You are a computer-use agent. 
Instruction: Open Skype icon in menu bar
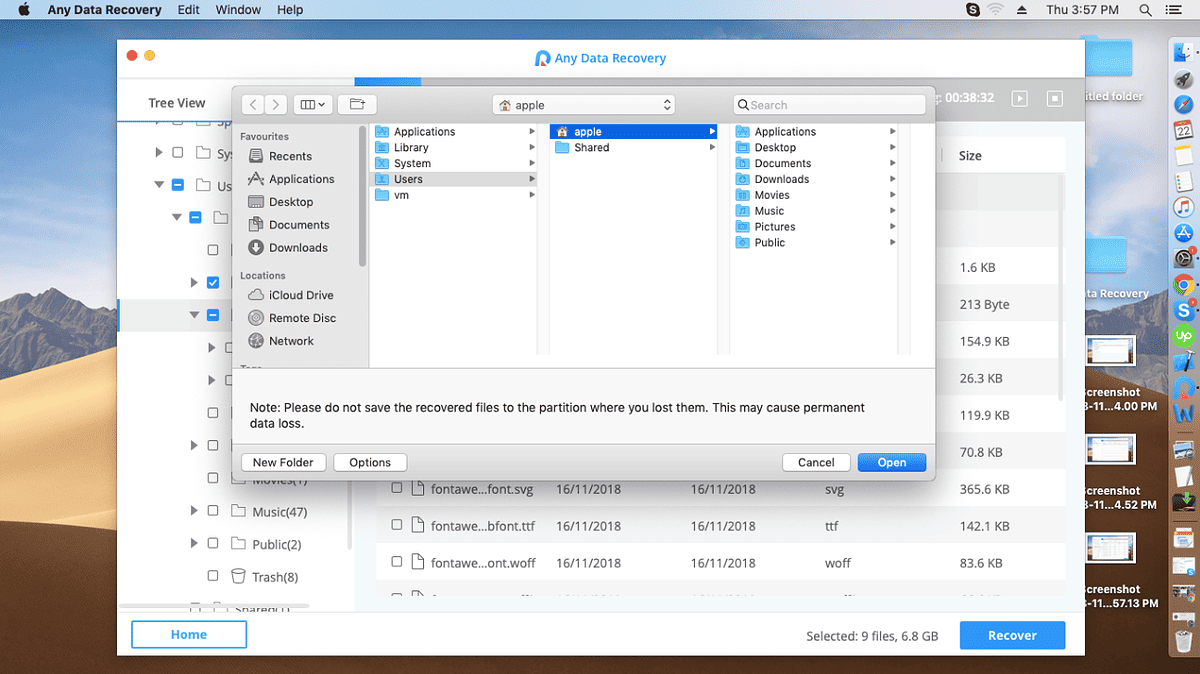pyautogui.click(x=973, y=9)
